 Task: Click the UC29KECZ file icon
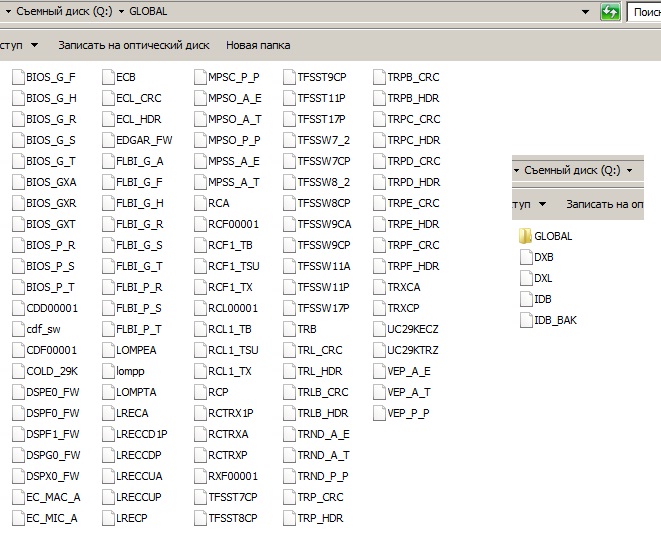(379, 329)
